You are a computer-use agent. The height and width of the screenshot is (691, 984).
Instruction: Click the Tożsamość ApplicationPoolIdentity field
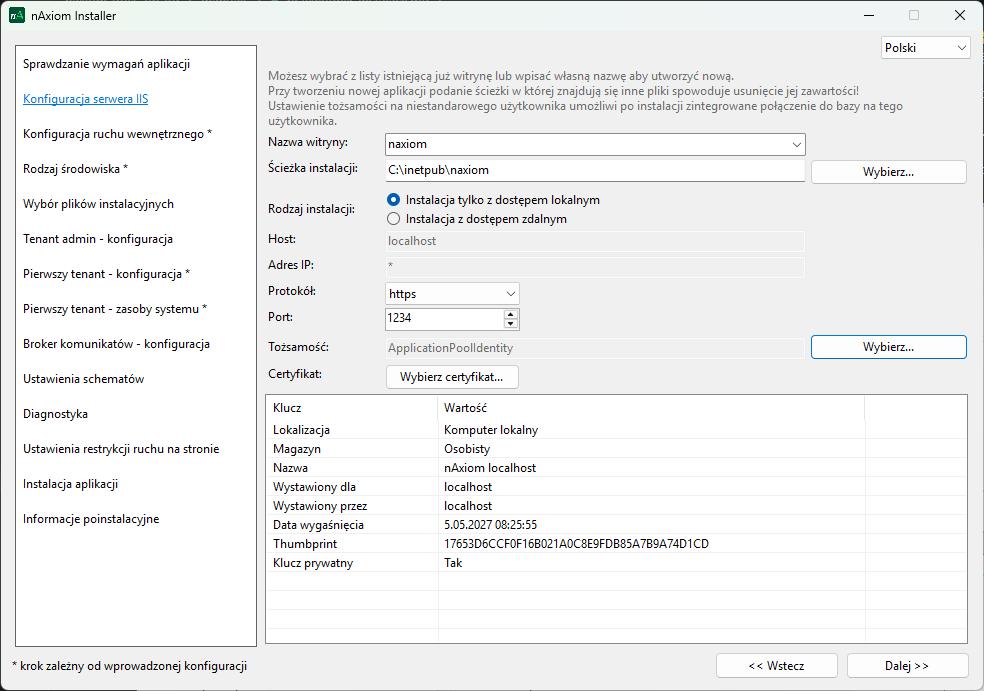pyautogui.click(x=595, y=348)
